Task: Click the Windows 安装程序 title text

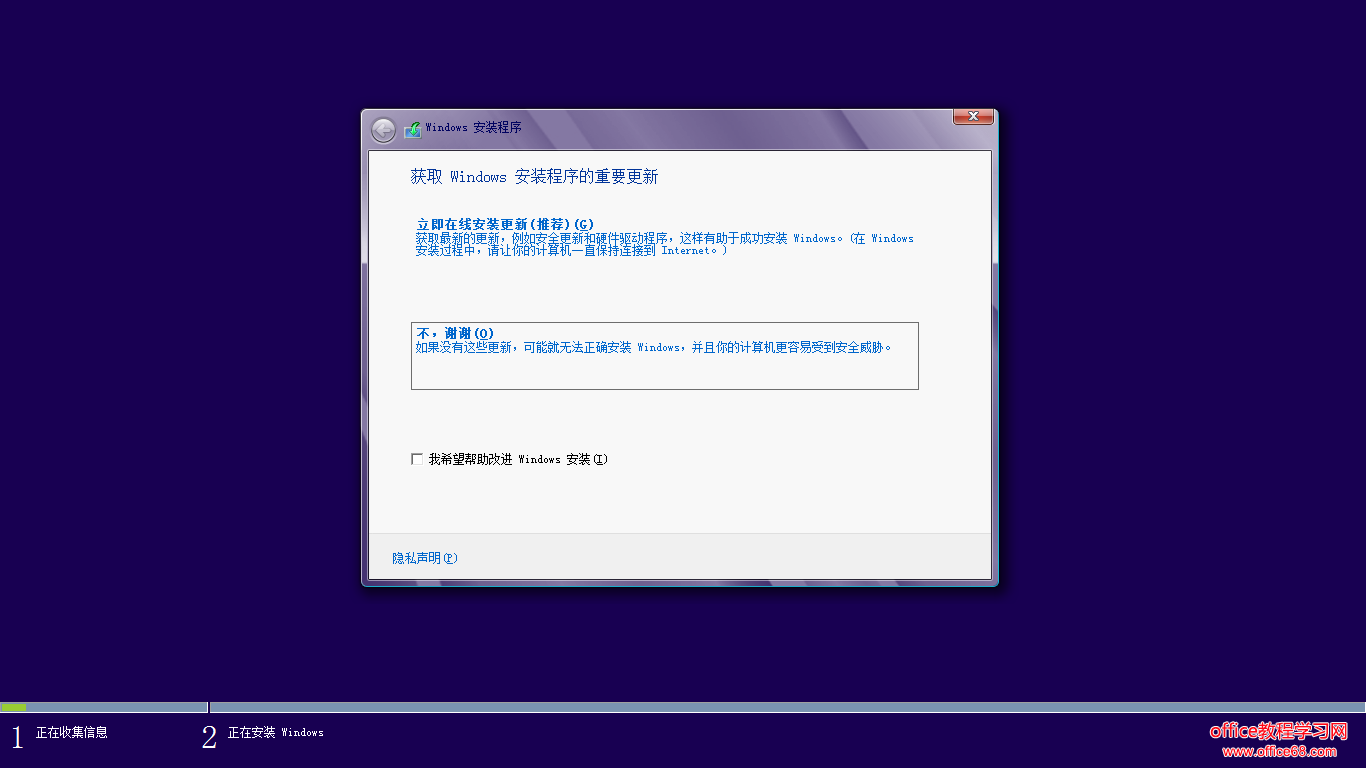Action: tap(473, 128)
